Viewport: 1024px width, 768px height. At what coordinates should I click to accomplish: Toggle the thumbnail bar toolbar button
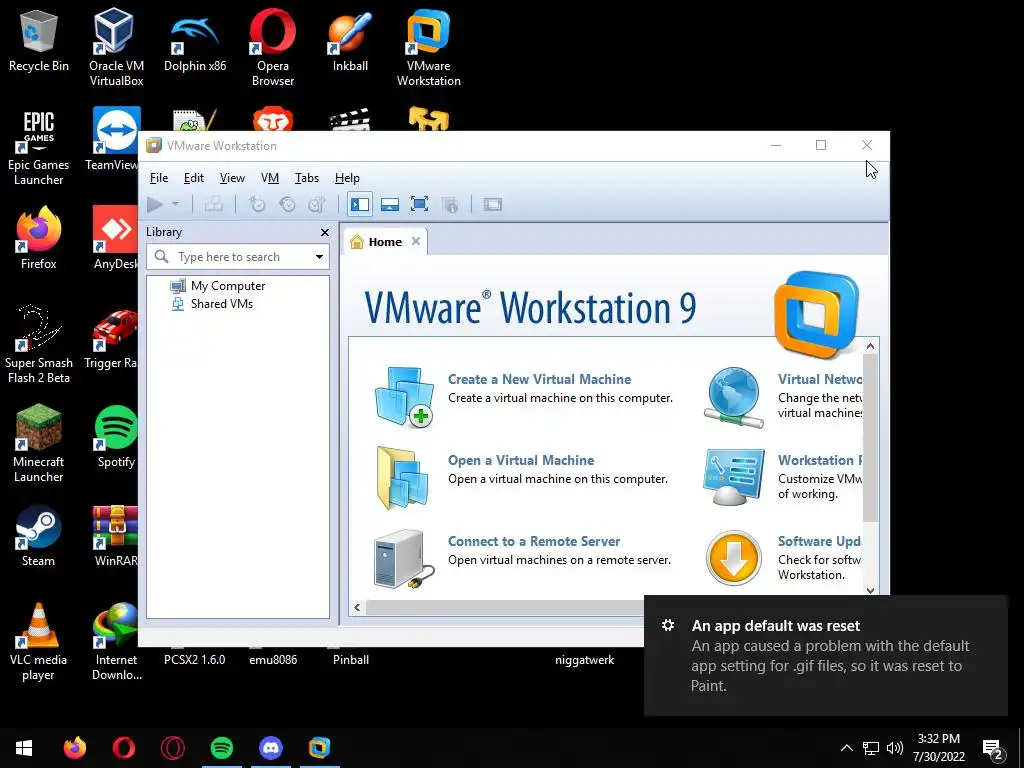click(x=390, y=204)
